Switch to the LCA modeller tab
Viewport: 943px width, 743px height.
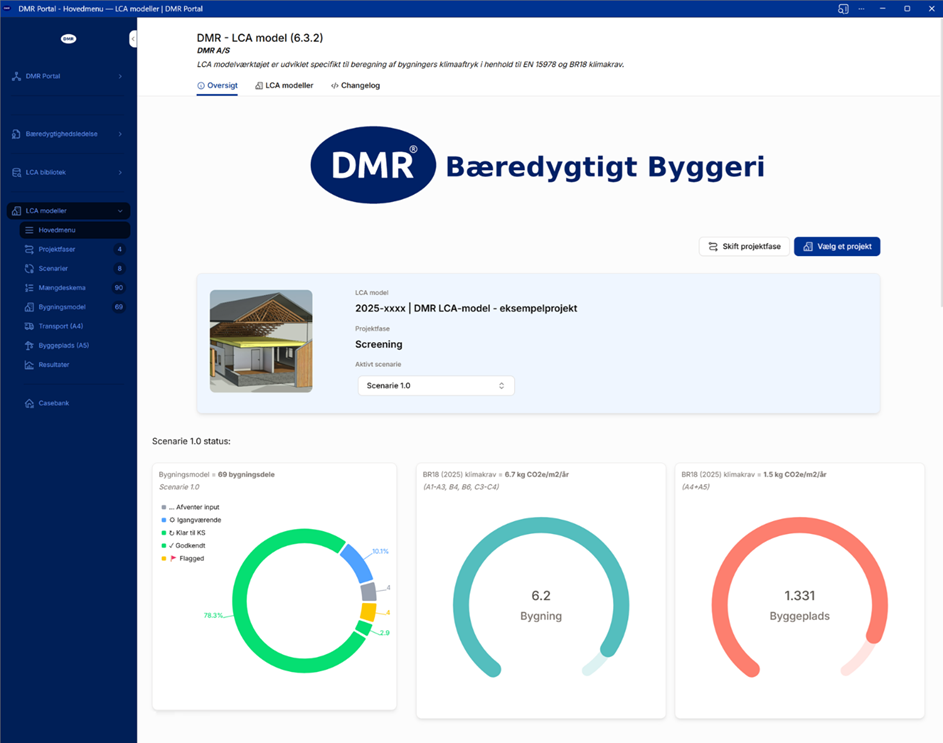[x=284, y=86]
